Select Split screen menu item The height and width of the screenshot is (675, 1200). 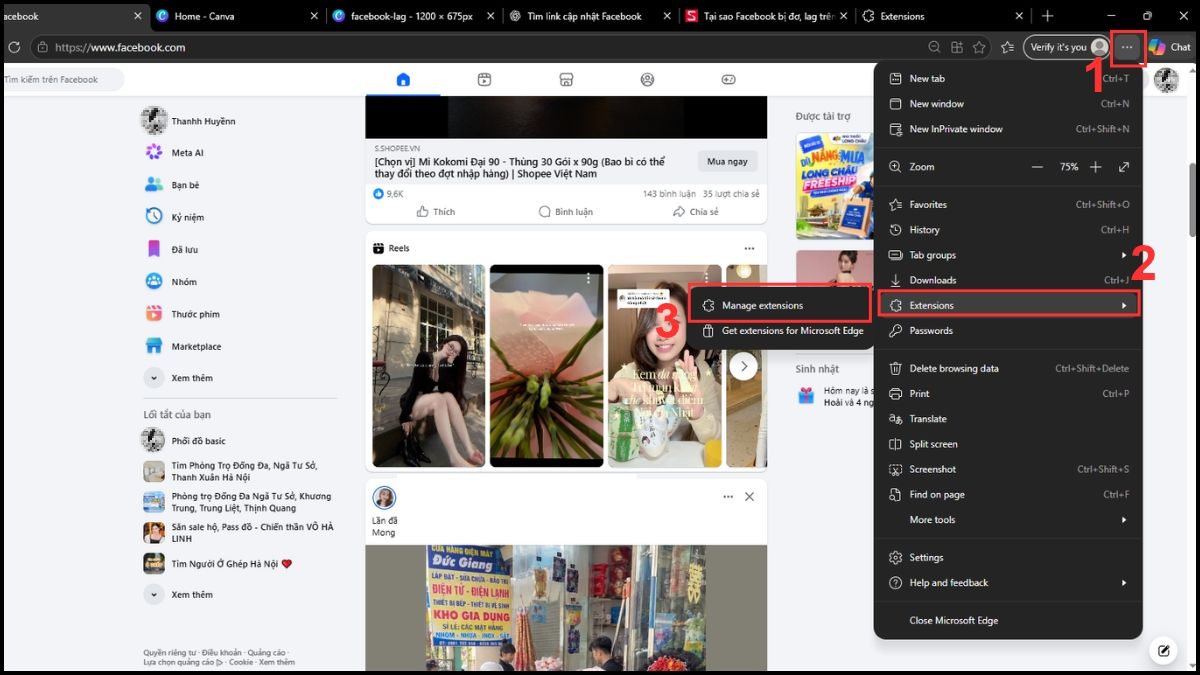[1008, 444]
